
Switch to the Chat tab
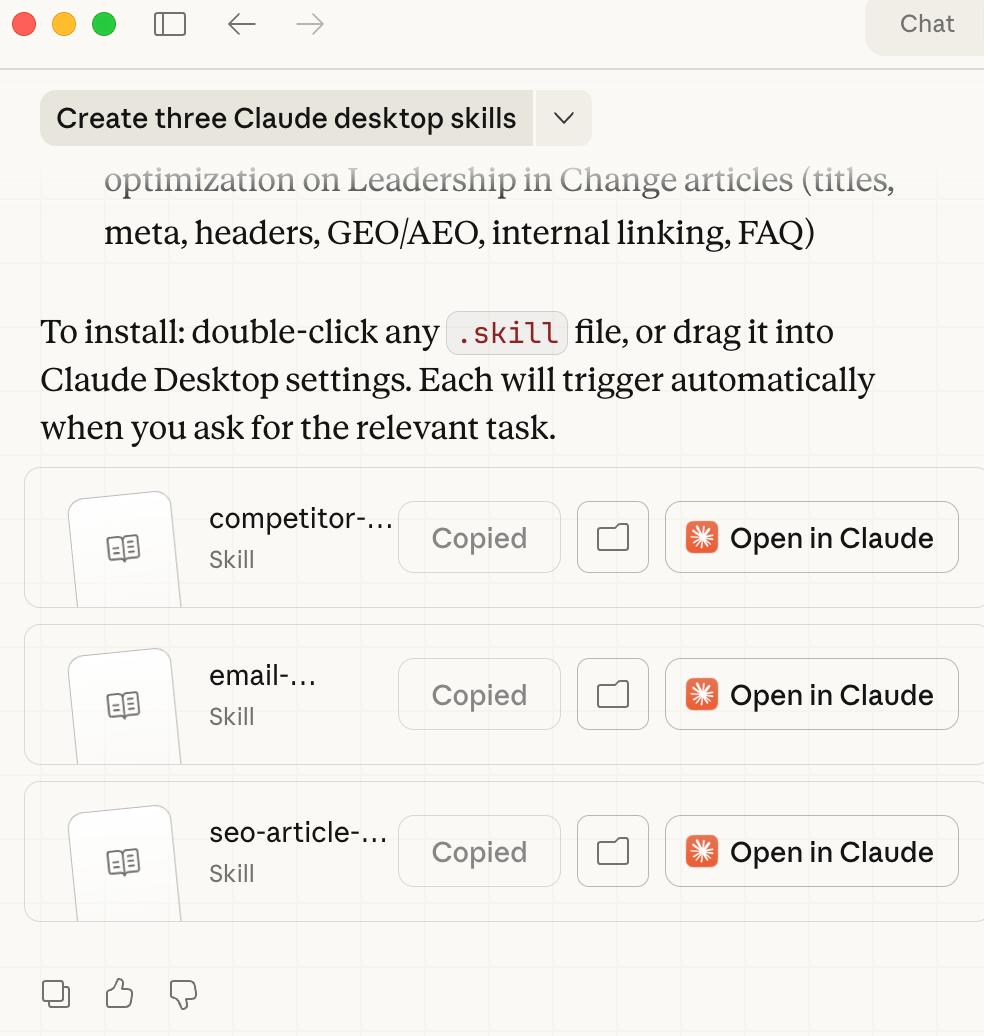point(927,24)
